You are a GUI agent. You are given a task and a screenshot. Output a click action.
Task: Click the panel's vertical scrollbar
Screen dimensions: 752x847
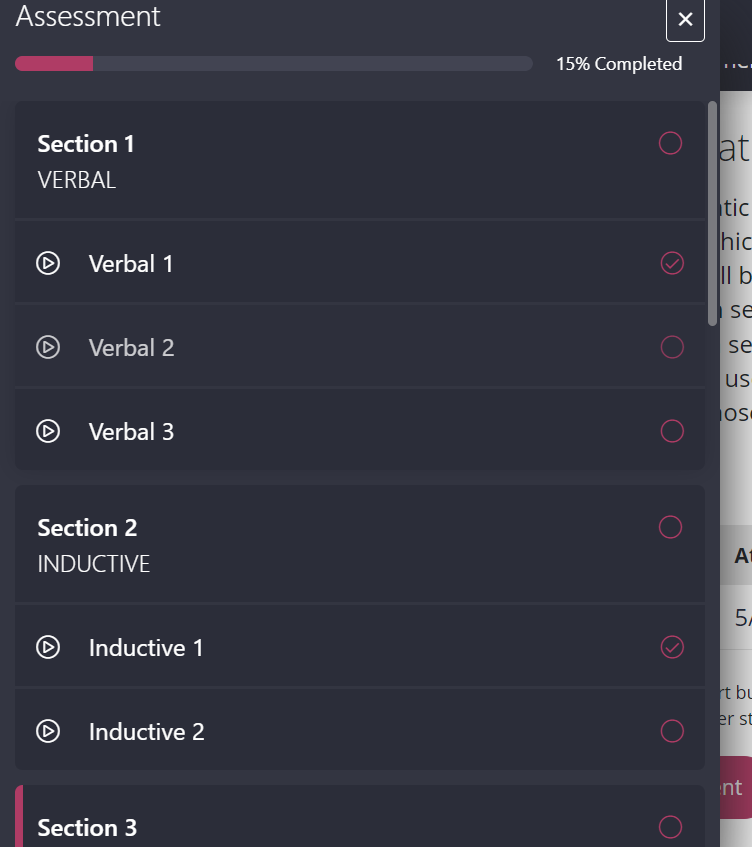tap(713, 213)
